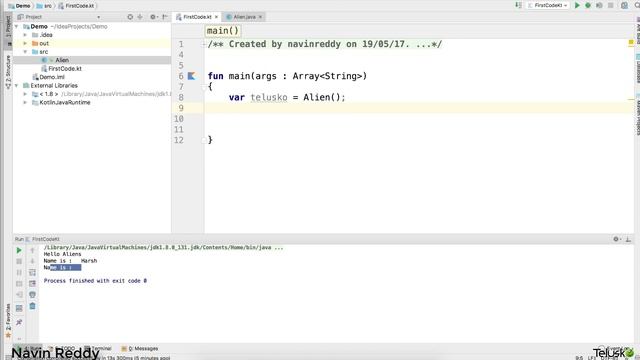The image size is (640, 360).
Task: Click Collapse All icon in Project panel
Action: (140, 17)
